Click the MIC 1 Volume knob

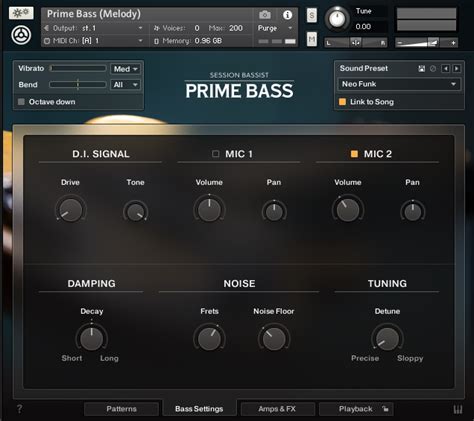[209, 210]
